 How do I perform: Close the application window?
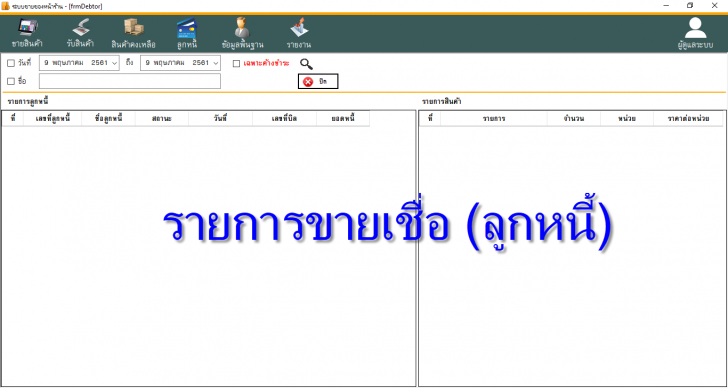714,6
